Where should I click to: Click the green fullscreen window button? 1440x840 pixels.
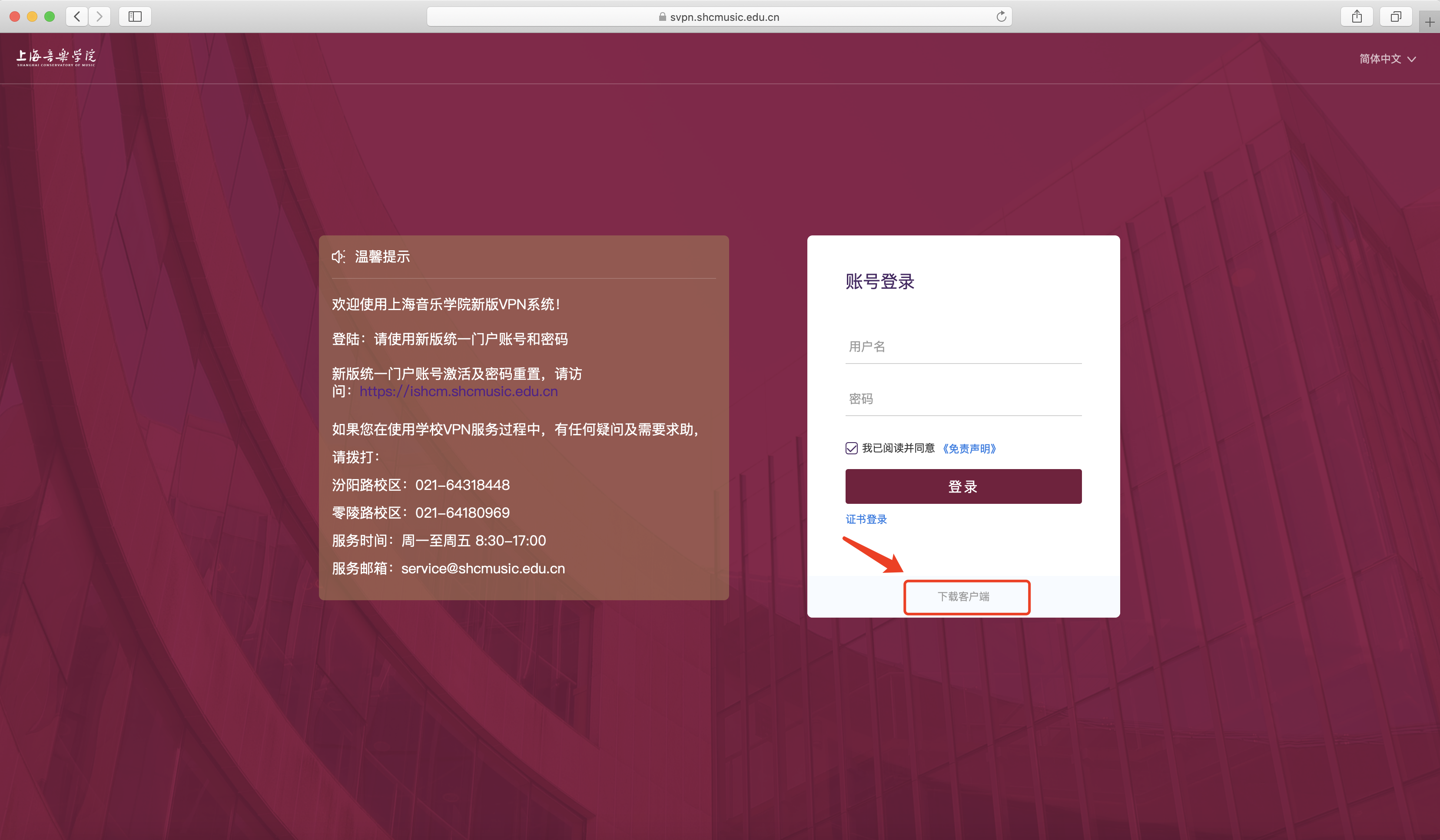(x=50, y=17)
